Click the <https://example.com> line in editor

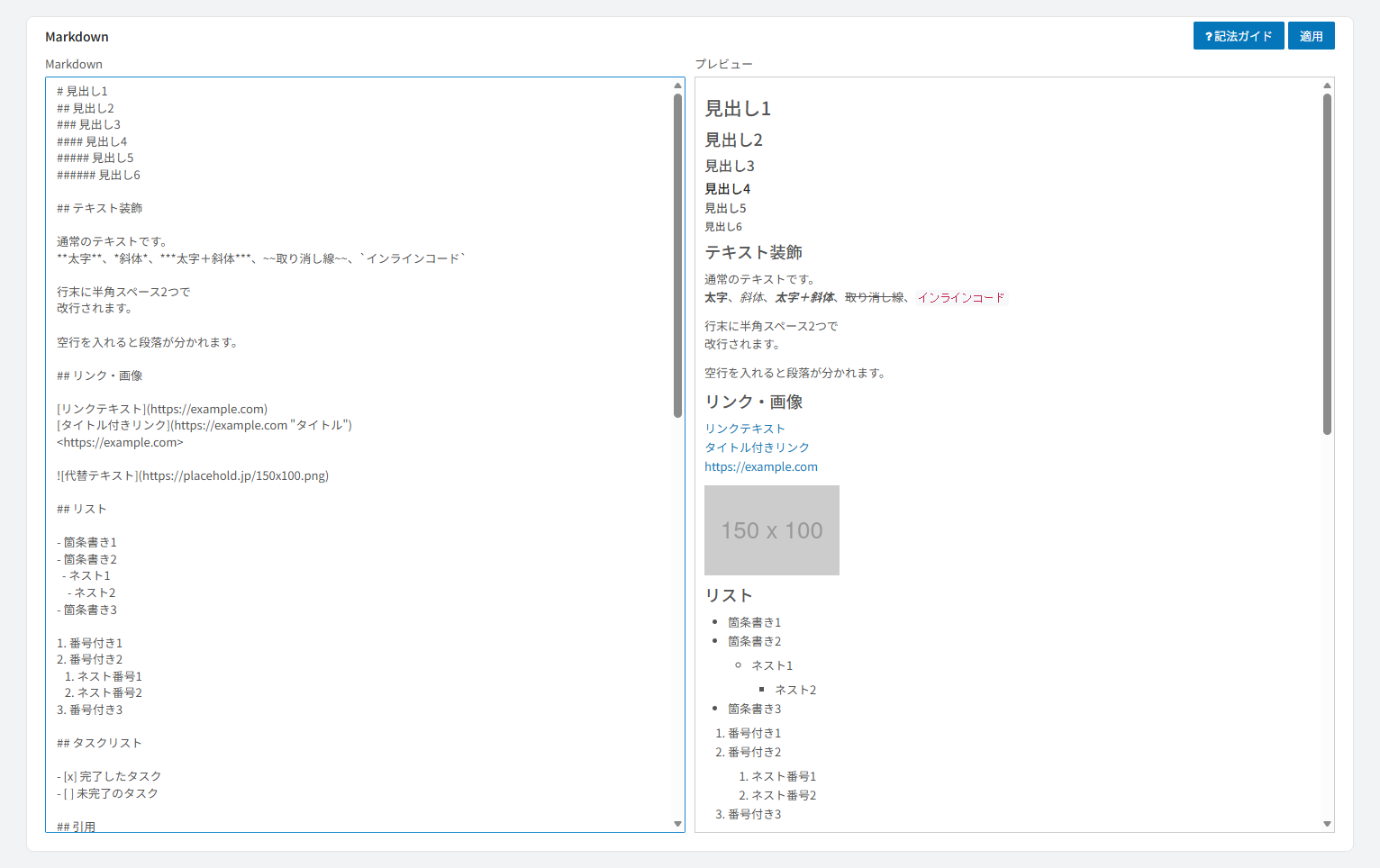[120, 442]
